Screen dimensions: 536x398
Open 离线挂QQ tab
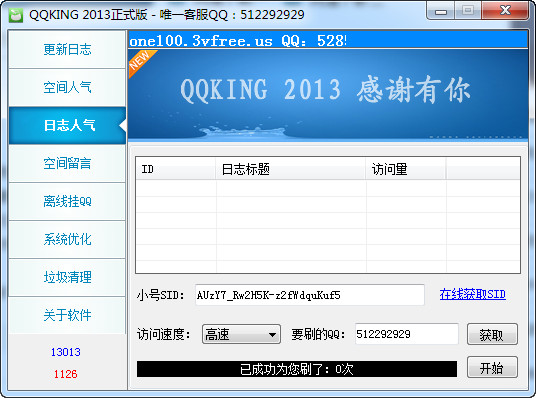(x=67, y=201)
